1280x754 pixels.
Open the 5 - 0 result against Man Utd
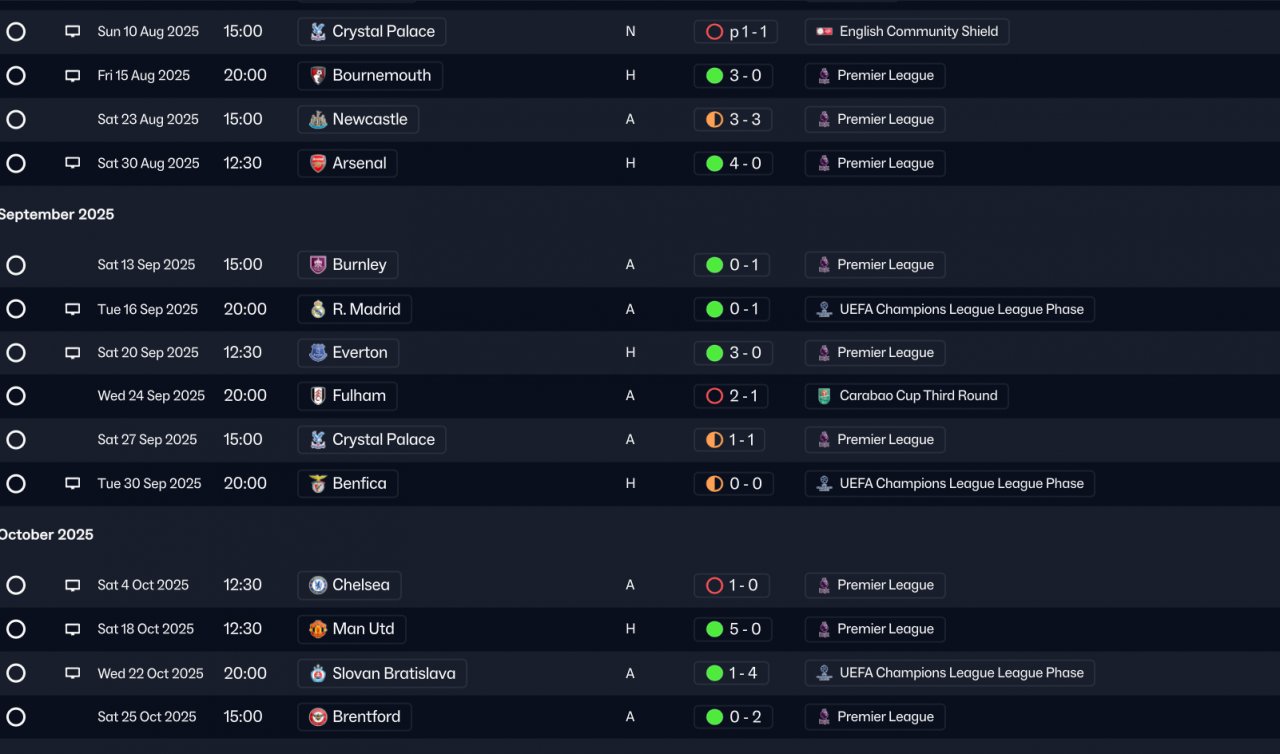(x=733, y=629)
